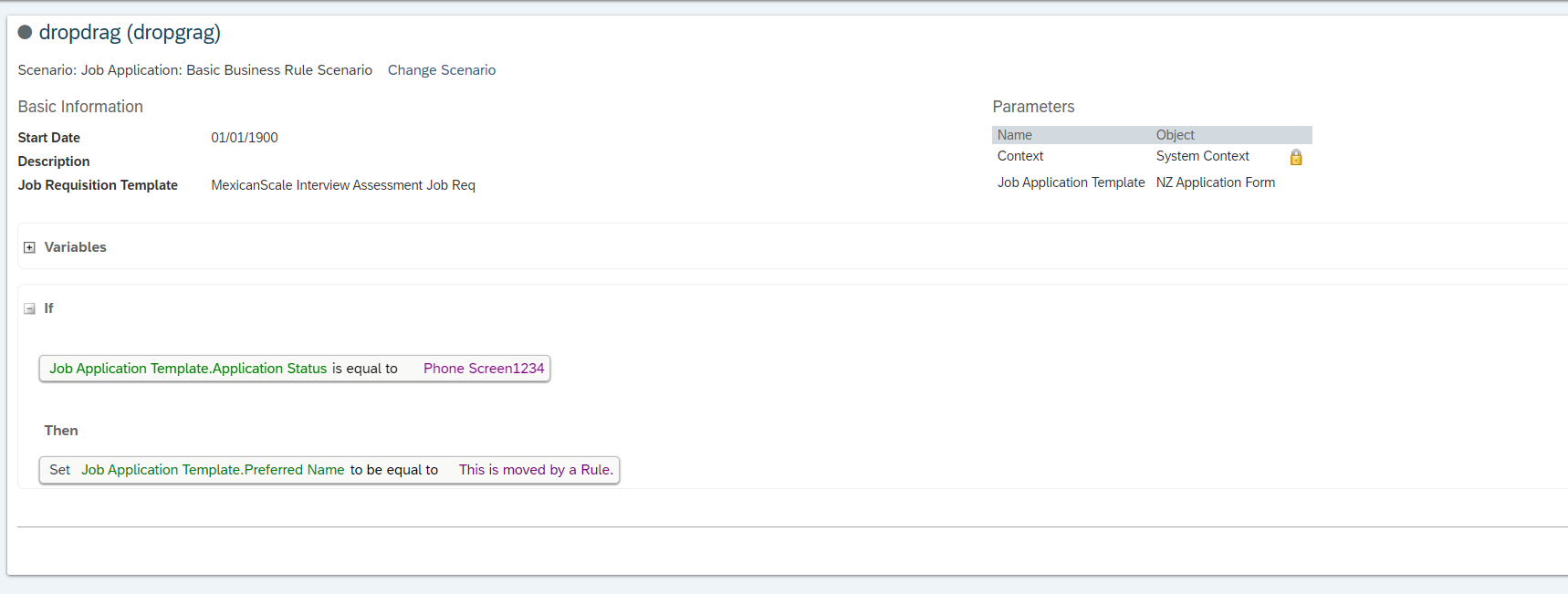The image size is (1568, 594).
Task: Click the 'to be equal to' operator text
Action: click(x=394, y=470)
